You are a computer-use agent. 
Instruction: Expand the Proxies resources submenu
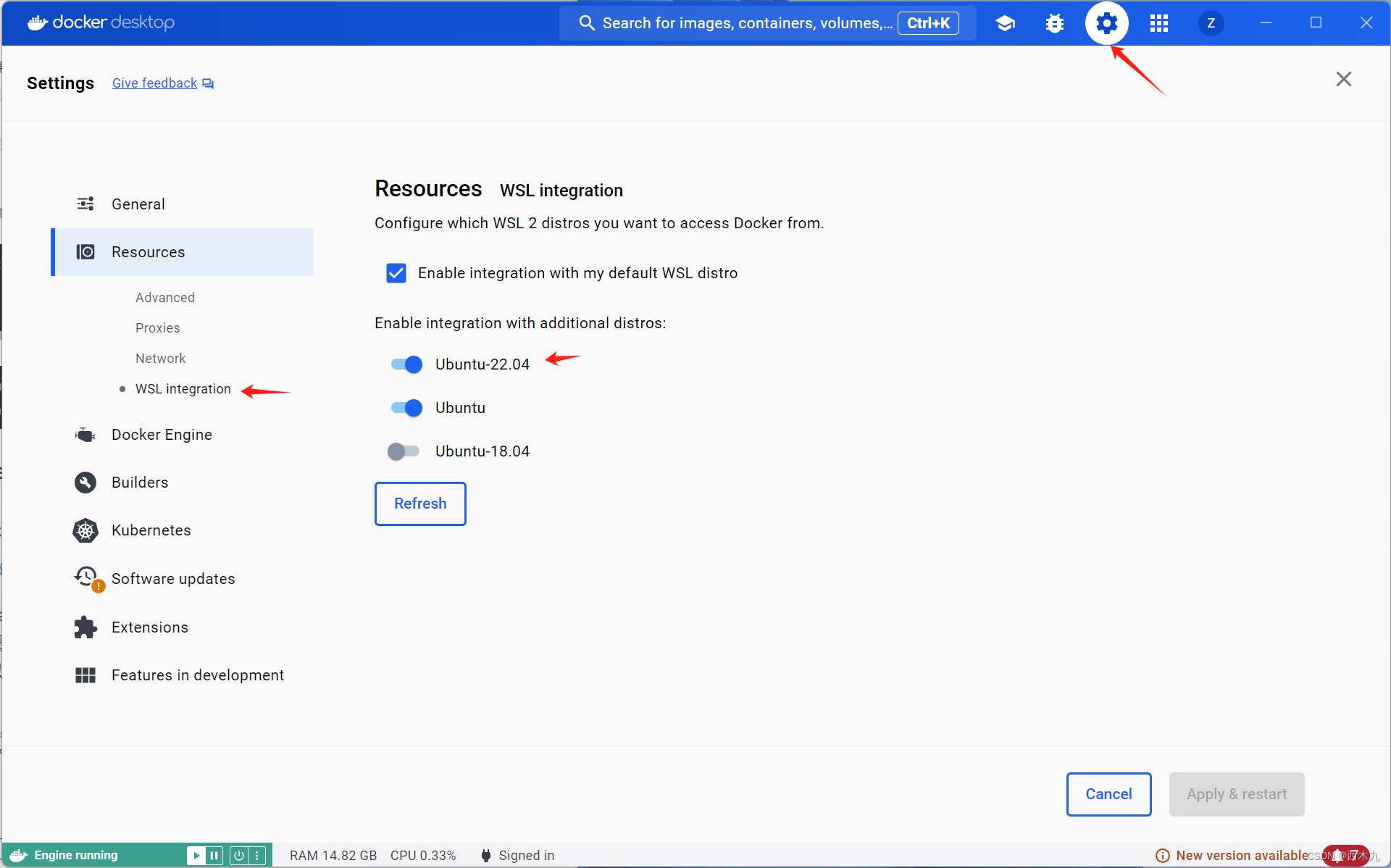point(156,327)
